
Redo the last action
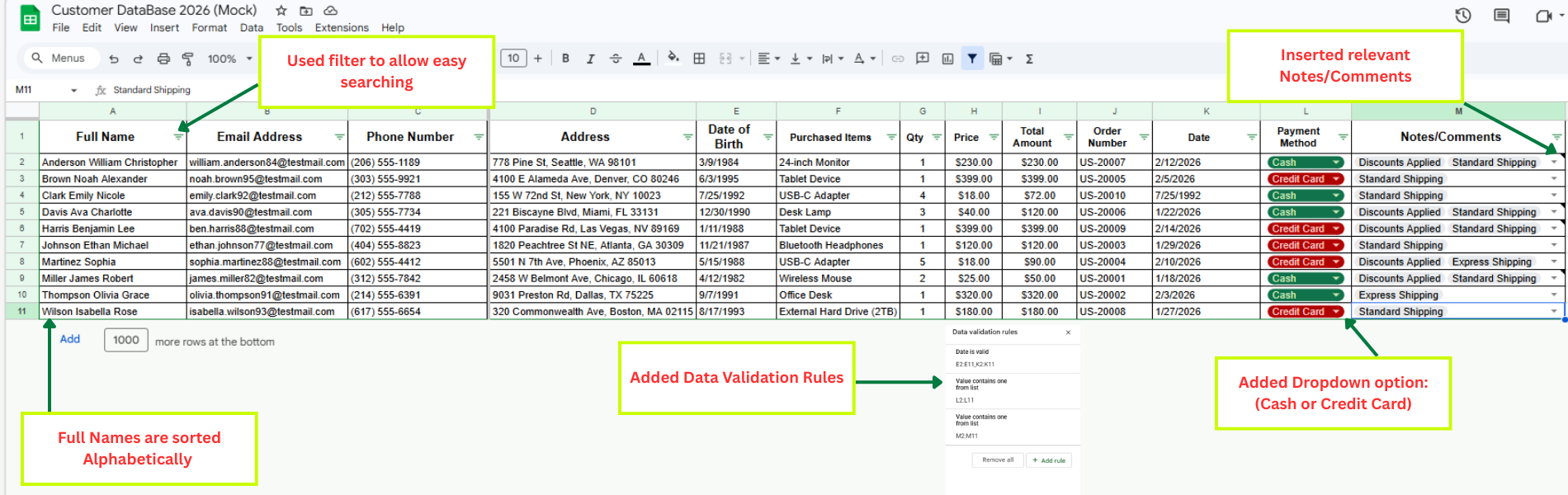[138, 59]
